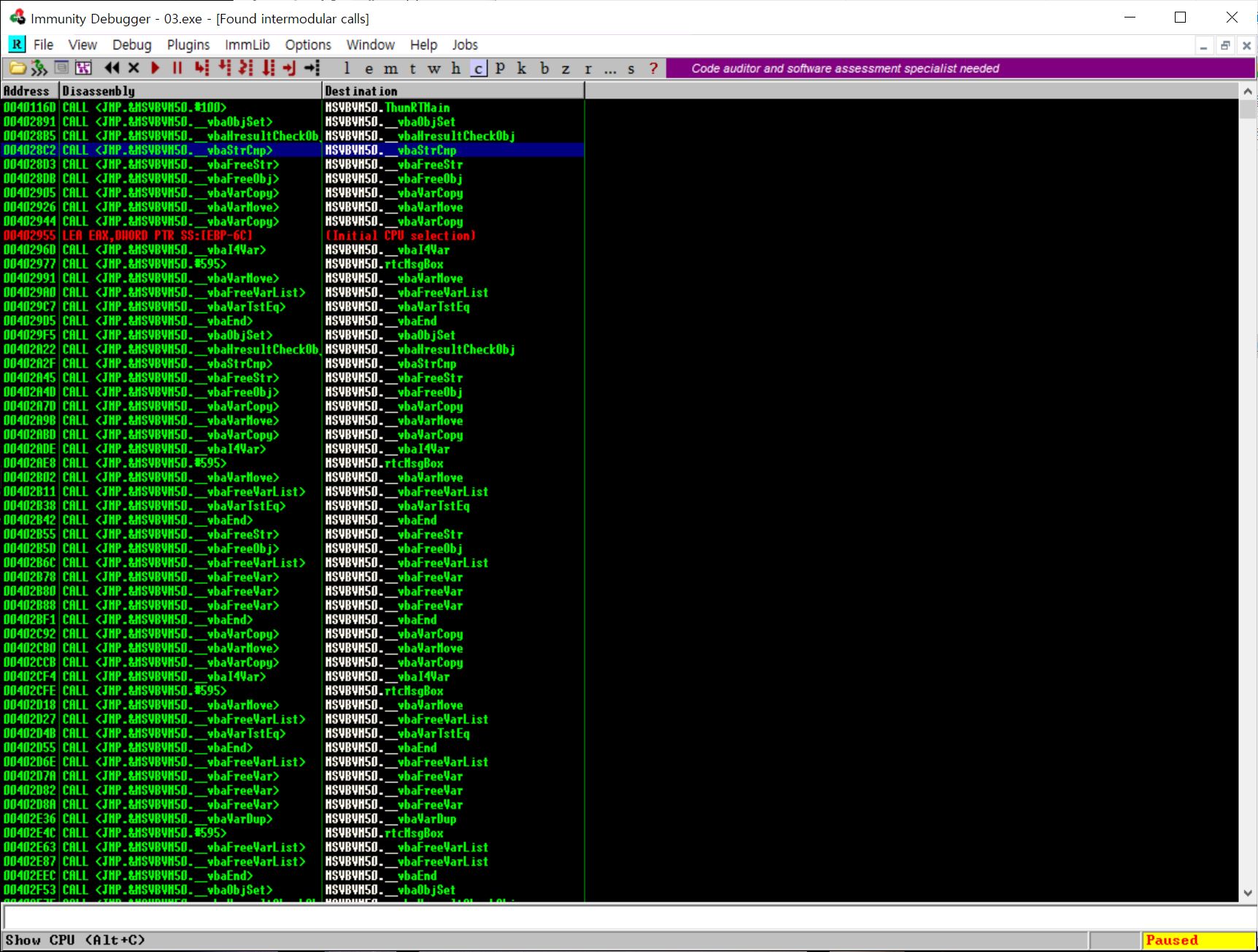Minimize the inner MDI child window
Image resolution: width=1258 pixels, height=952 pixels.
1203,46
